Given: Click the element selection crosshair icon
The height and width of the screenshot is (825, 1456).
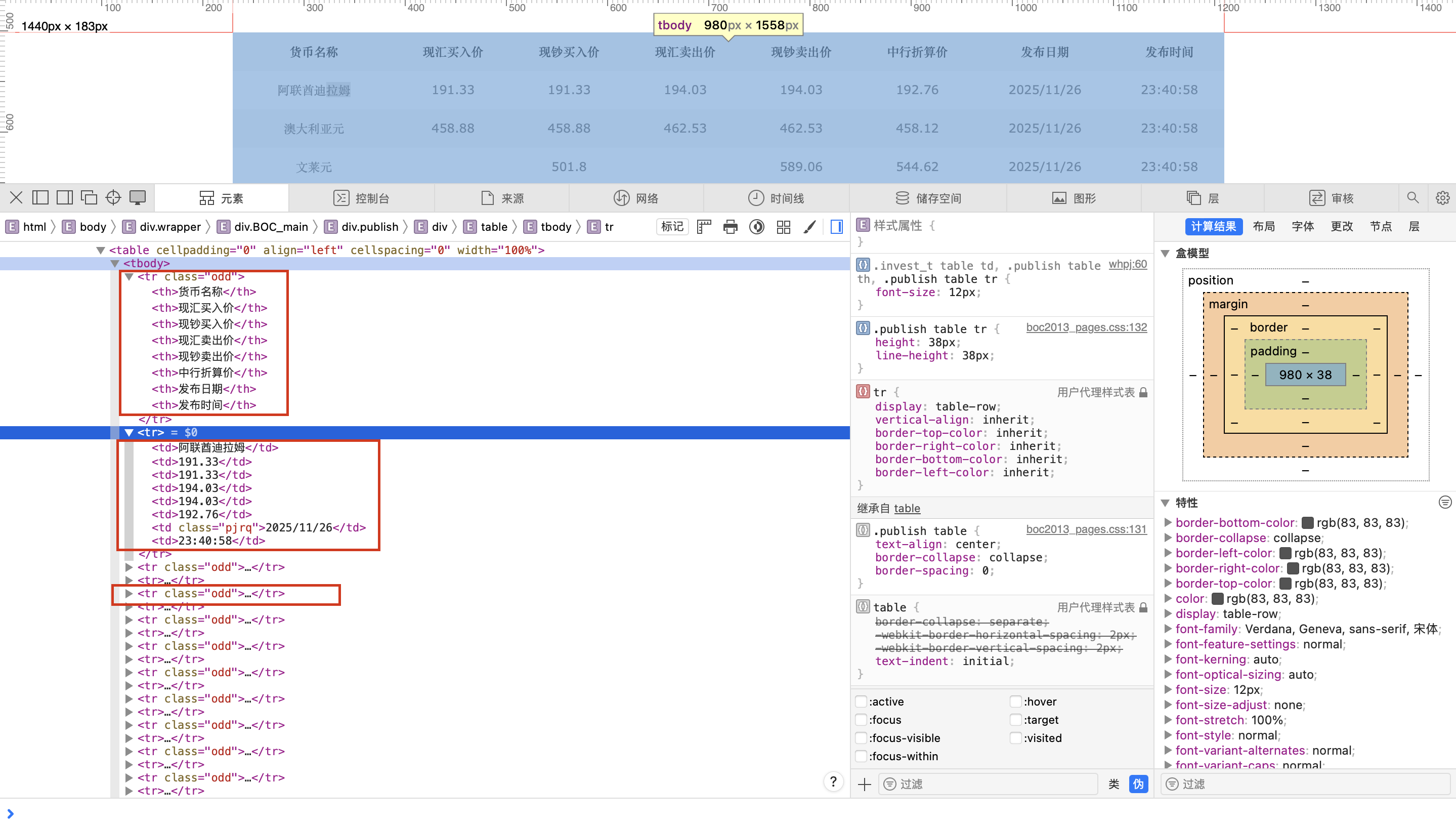Looking at the screenshot, I should click(x=113, y=198).
